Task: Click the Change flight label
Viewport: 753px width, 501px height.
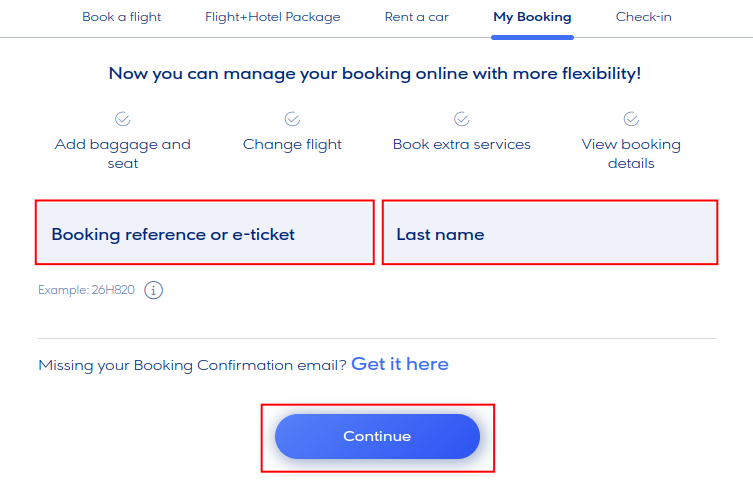Action: pos(292,144)
